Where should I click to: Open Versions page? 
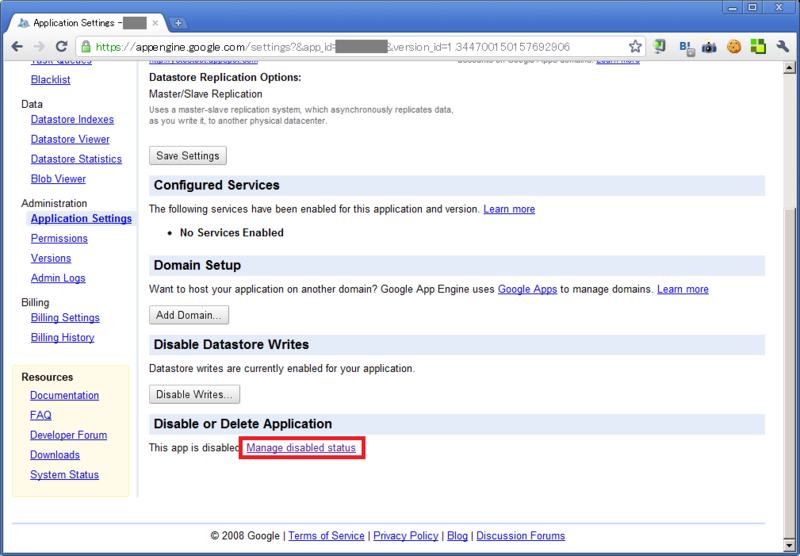[51, 258]
